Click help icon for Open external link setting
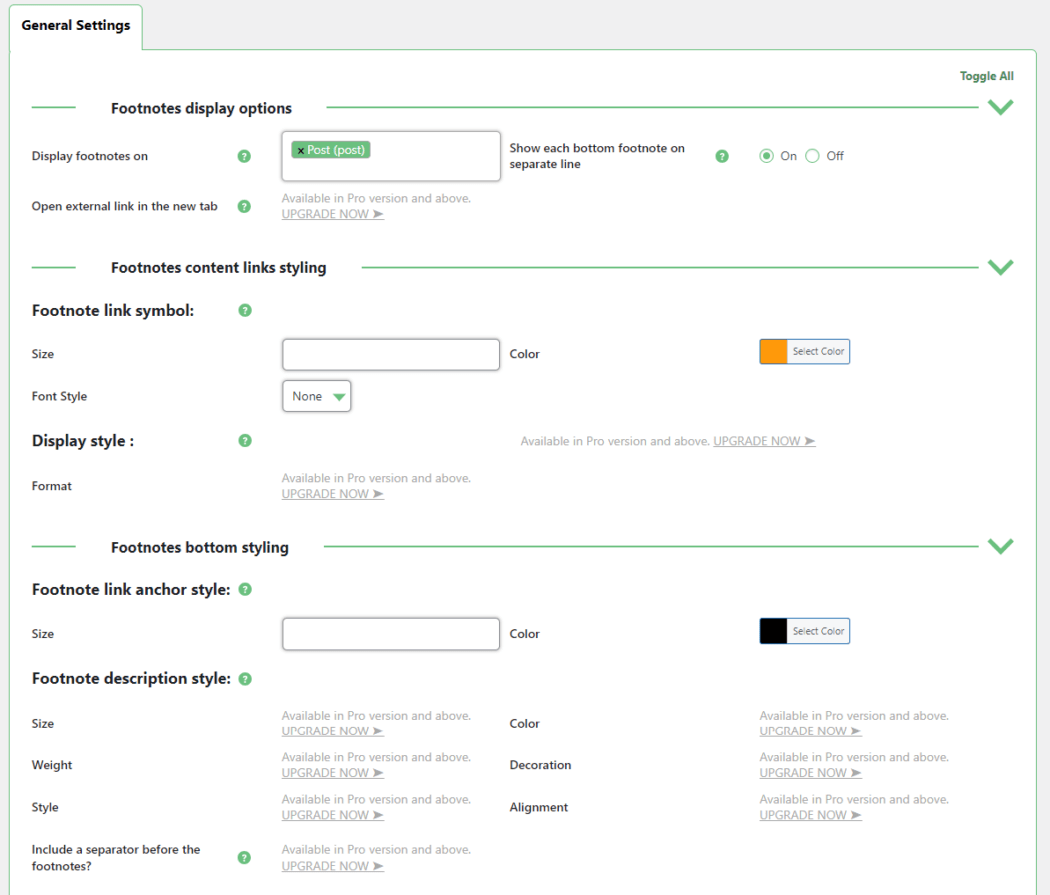The height and width of the screenshot is (895, 1050). (244, 207)
